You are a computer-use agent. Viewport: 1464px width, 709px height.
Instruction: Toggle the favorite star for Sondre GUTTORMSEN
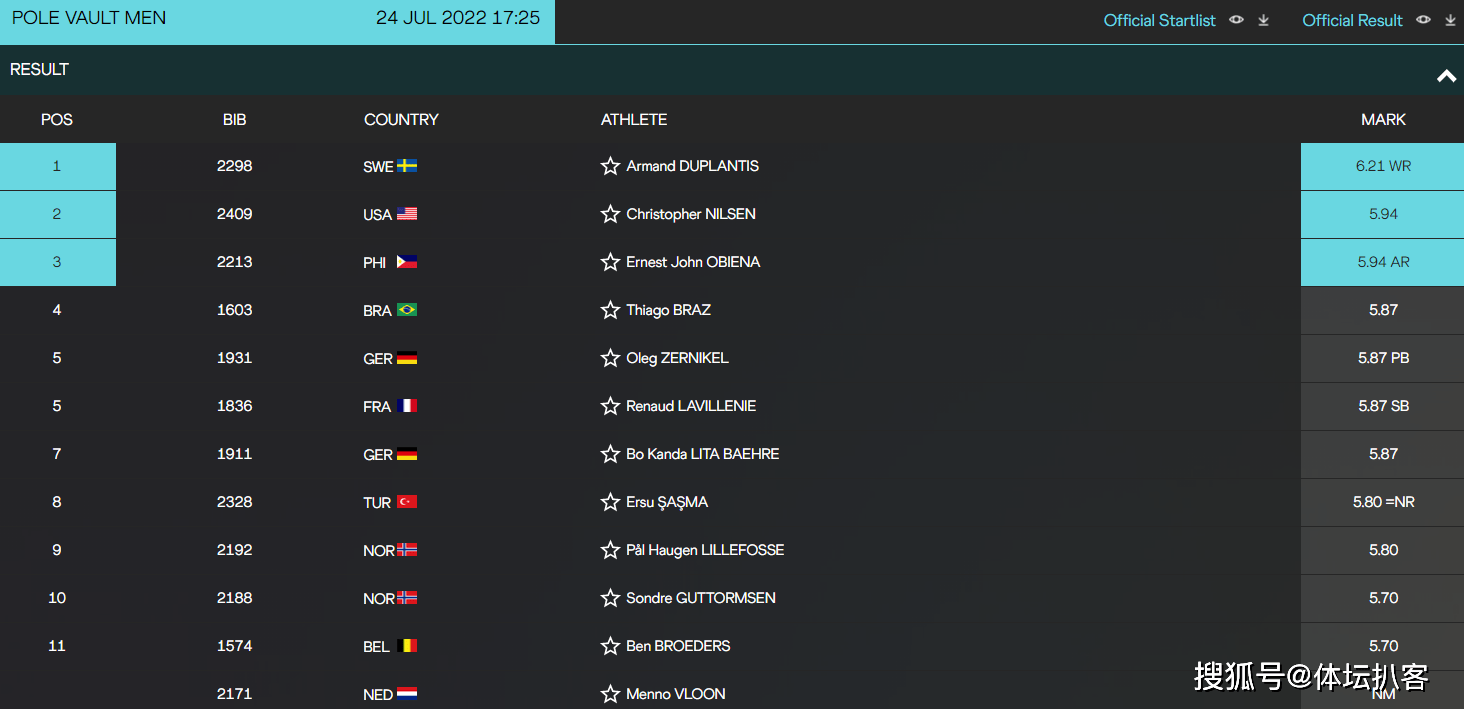coord(610,598)
